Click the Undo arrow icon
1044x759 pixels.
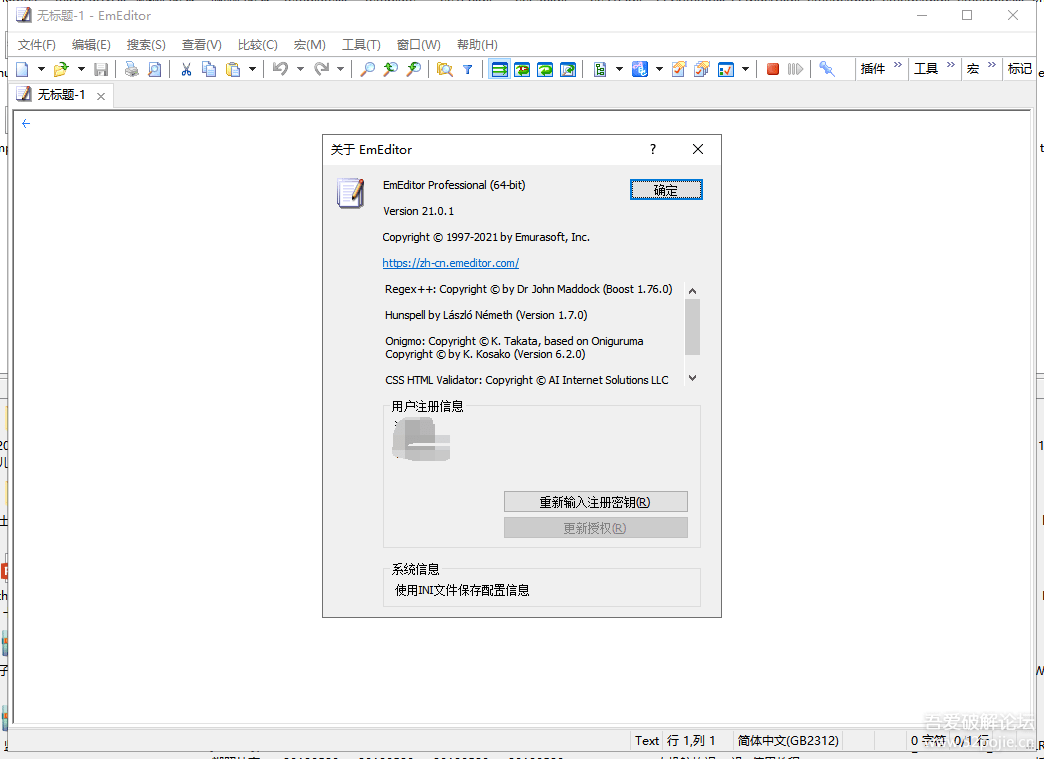click(281, 69)
